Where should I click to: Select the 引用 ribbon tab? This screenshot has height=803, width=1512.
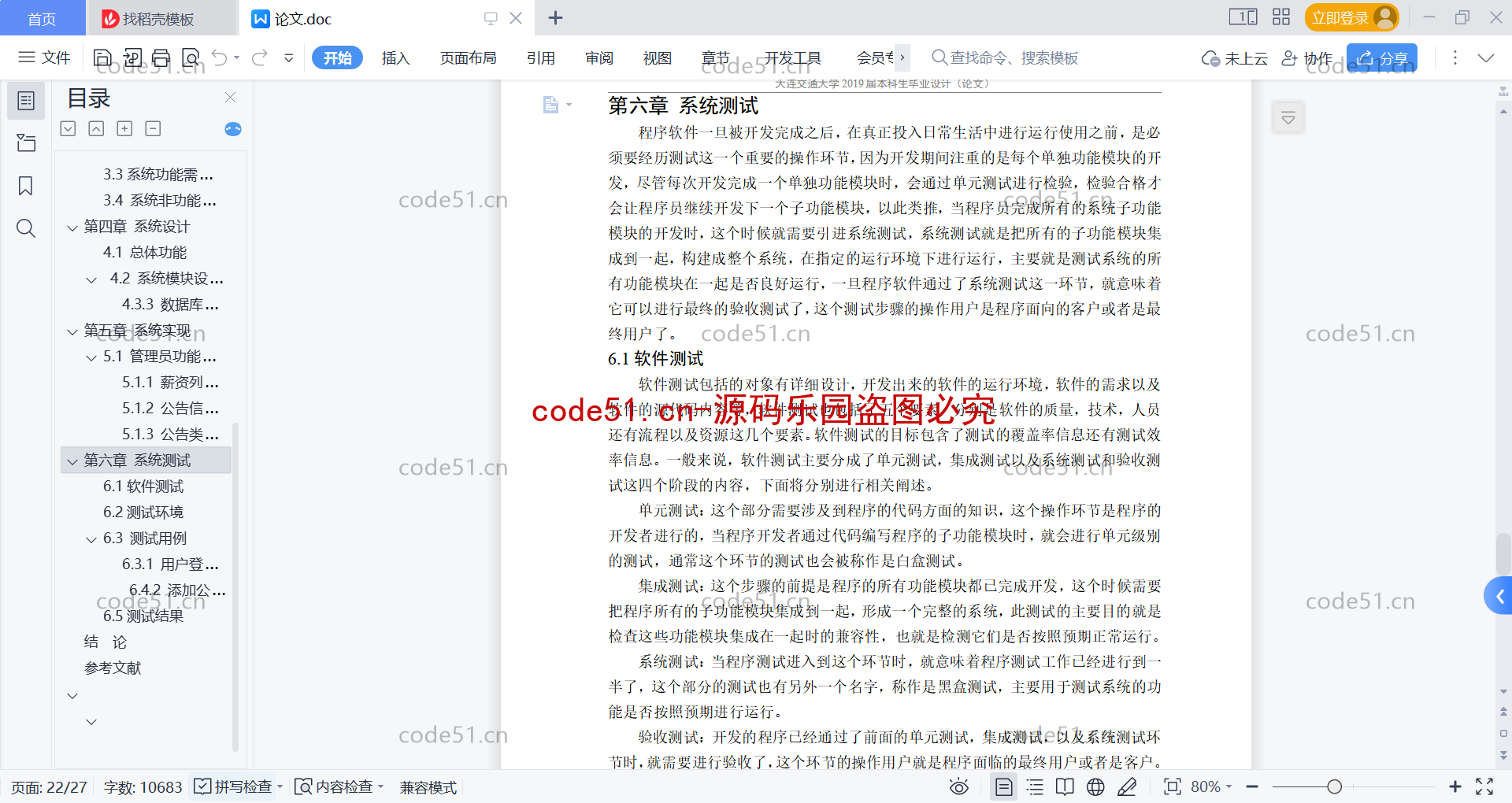click(x=541, y=57)
